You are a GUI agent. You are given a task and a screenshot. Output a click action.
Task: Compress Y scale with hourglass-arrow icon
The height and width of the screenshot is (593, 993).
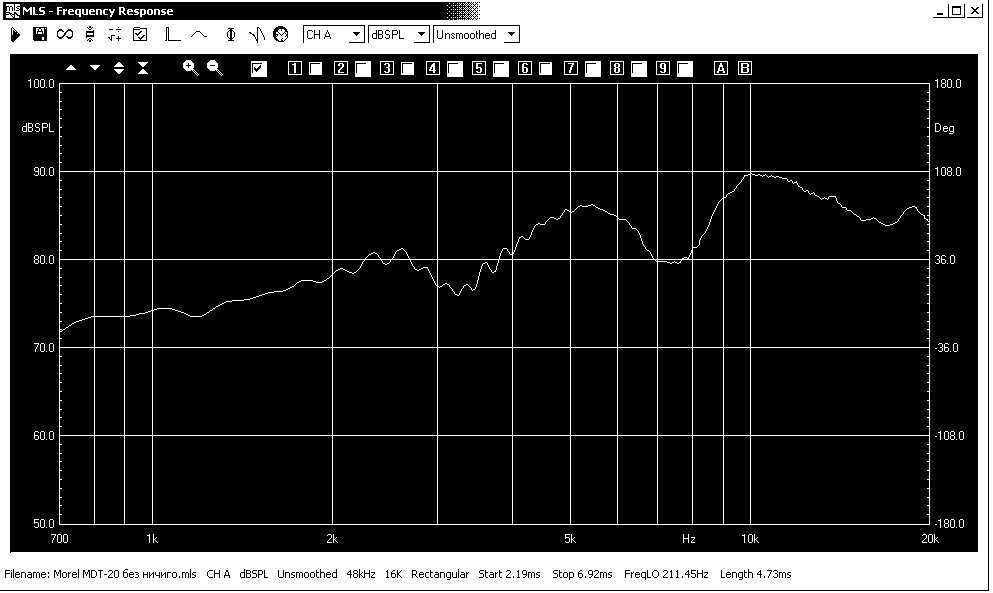point(143,68)
